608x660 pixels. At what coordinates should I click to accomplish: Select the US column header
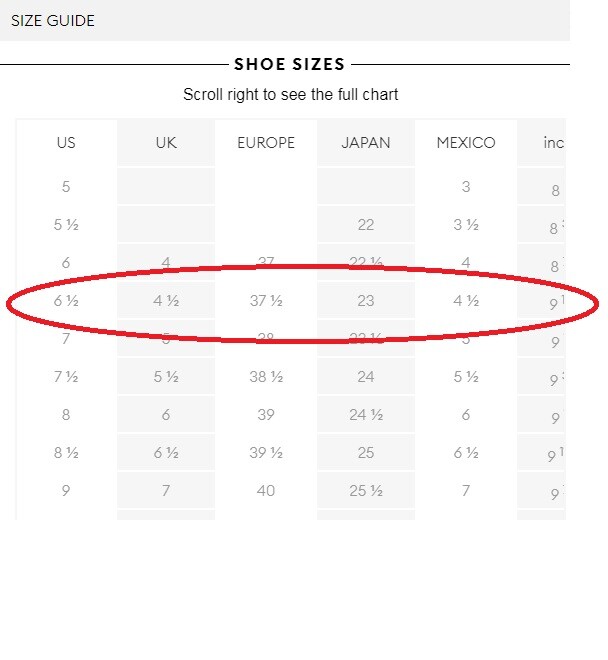coord(66,143)
